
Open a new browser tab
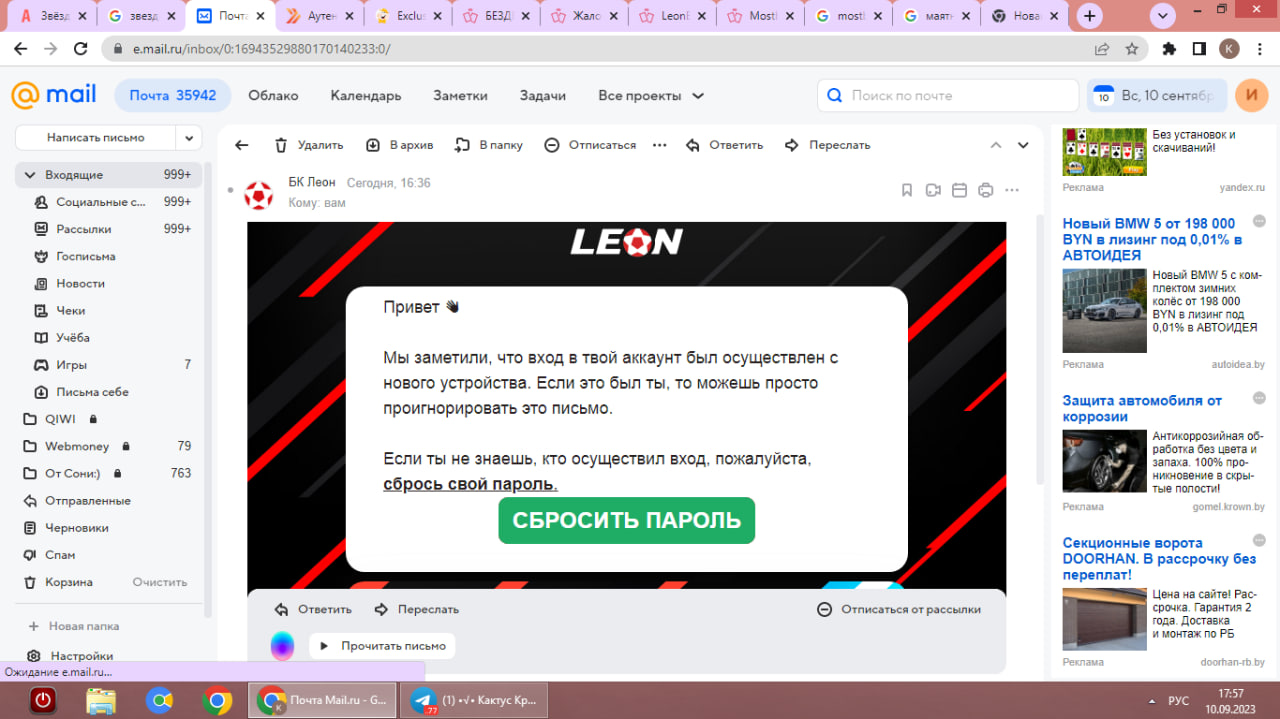click(x=1089, y=15)
